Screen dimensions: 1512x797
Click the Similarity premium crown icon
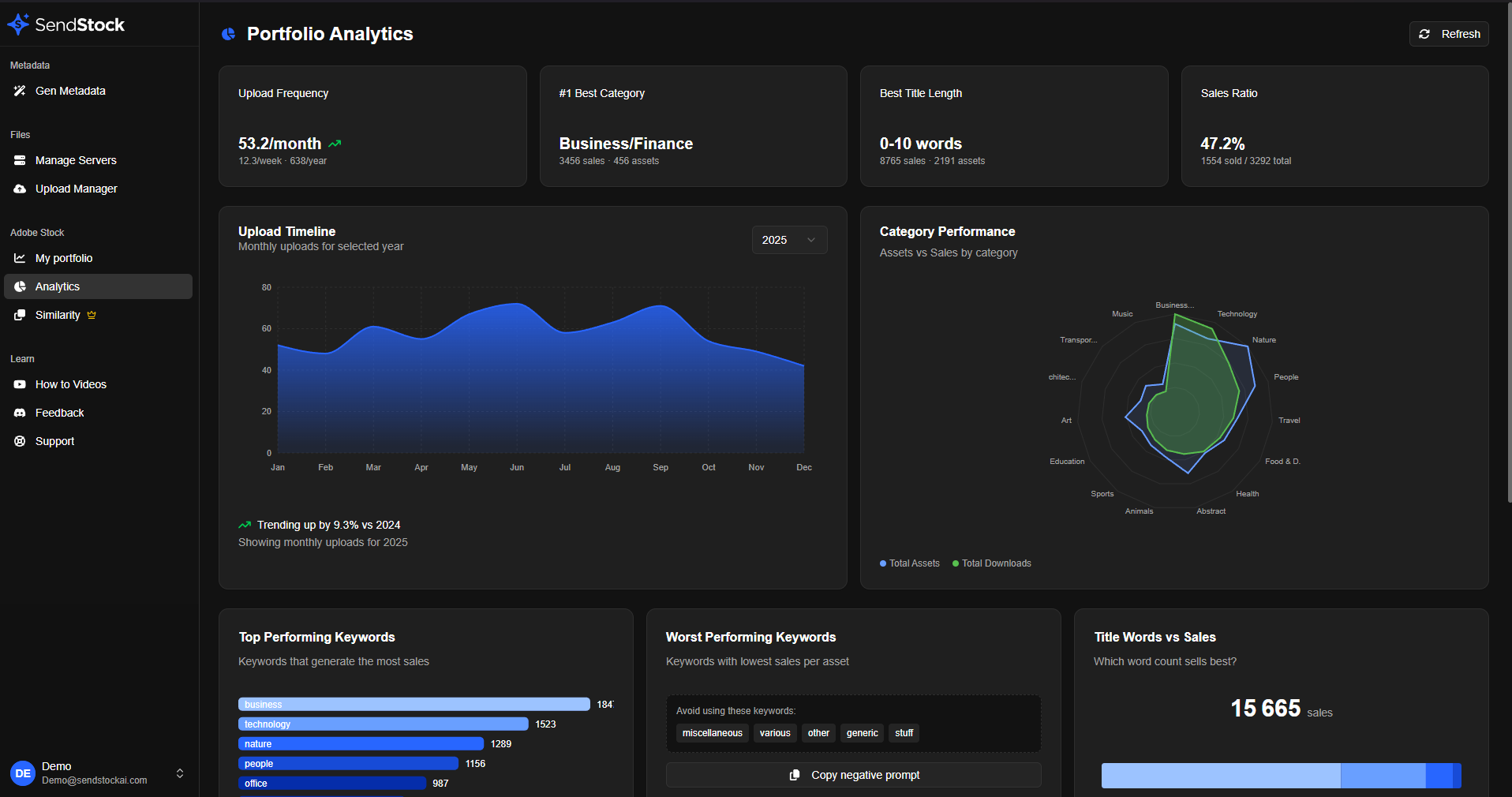point(92,315)
